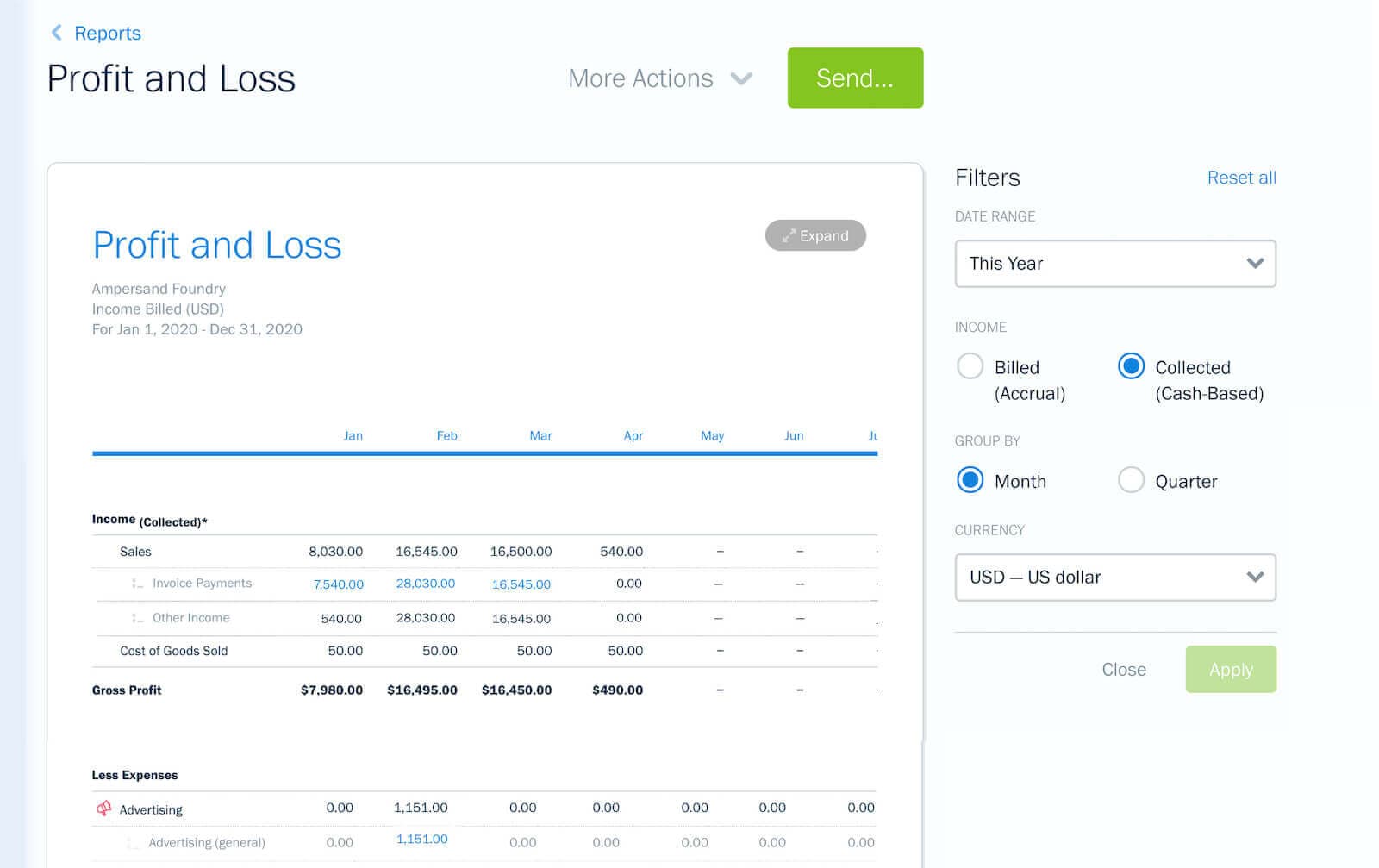The height and width of the screenshot is (868, 1379).
Task: Apply the selected filters
Action: coord(1230,670)
